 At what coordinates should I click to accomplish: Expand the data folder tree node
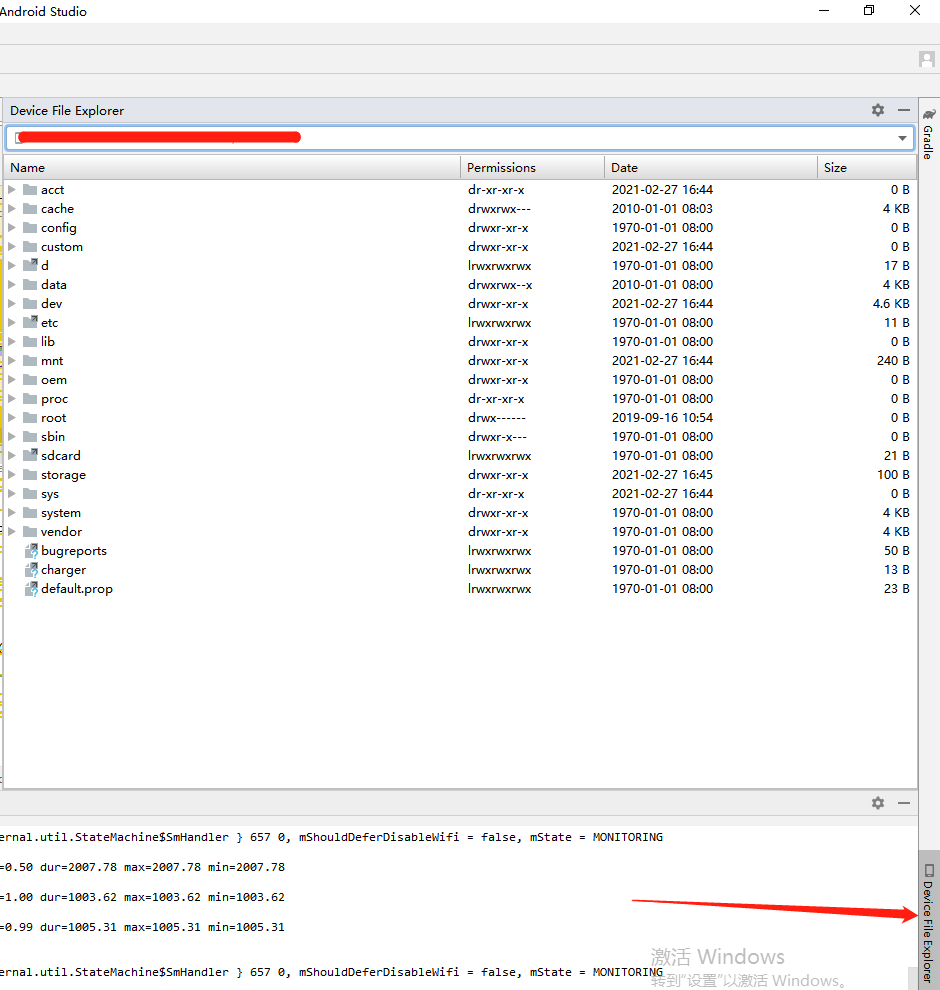(x=12, y=285)
